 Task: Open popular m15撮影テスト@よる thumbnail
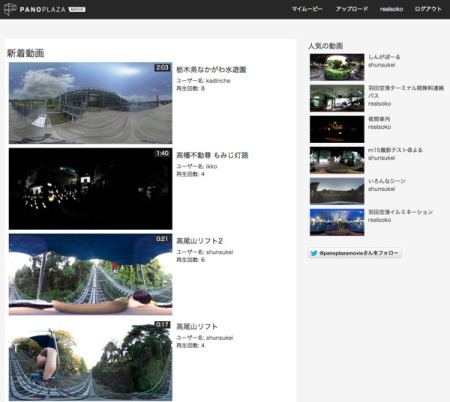337,160
